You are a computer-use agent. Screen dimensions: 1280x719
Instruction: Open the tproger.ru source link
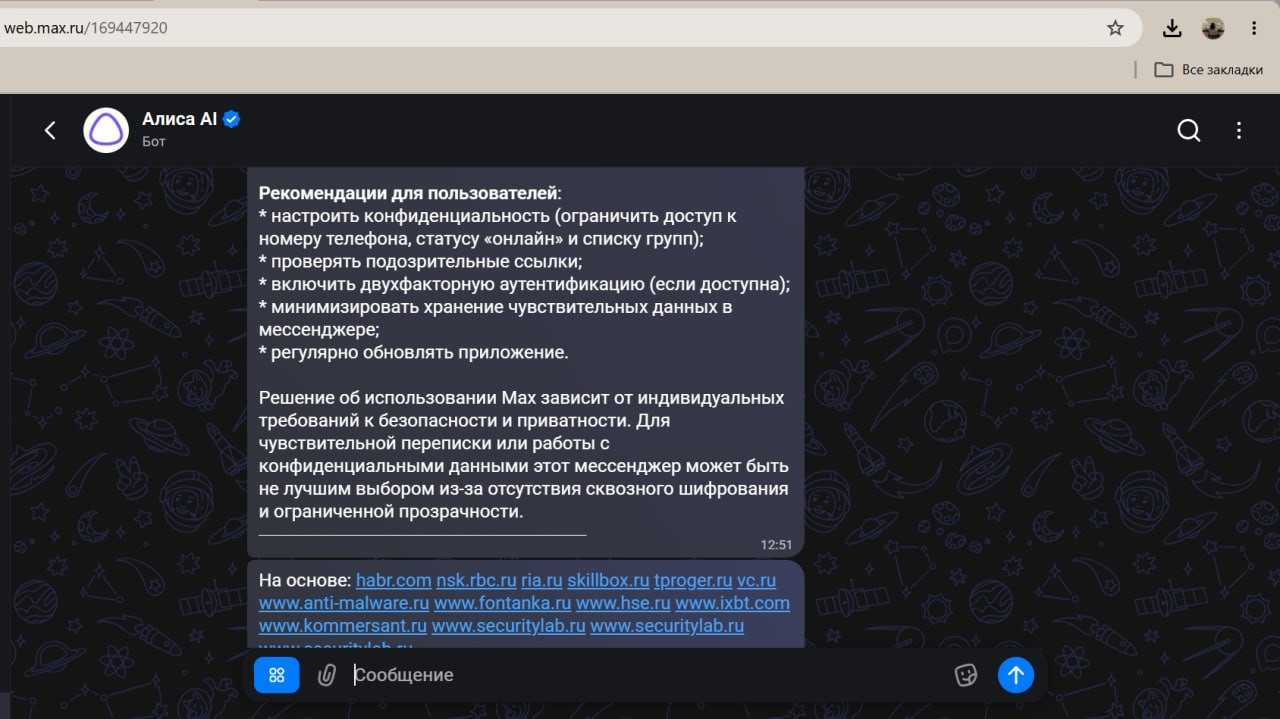[x=693, y=580]
